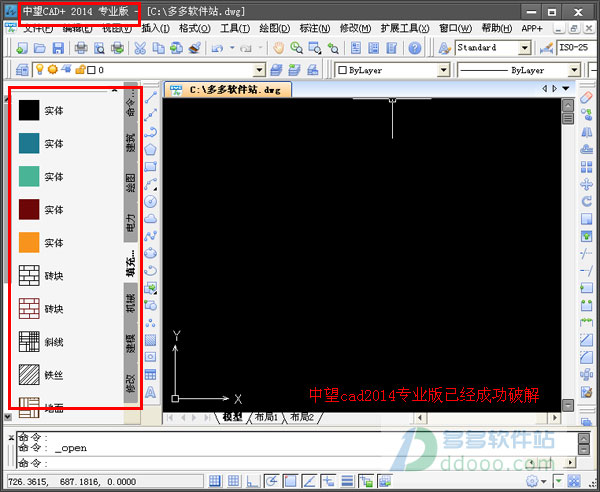600x492 pixels.
Task: Open the document tab list dropdown arrow
Action: pyautogui.click(x=566, y=89)
